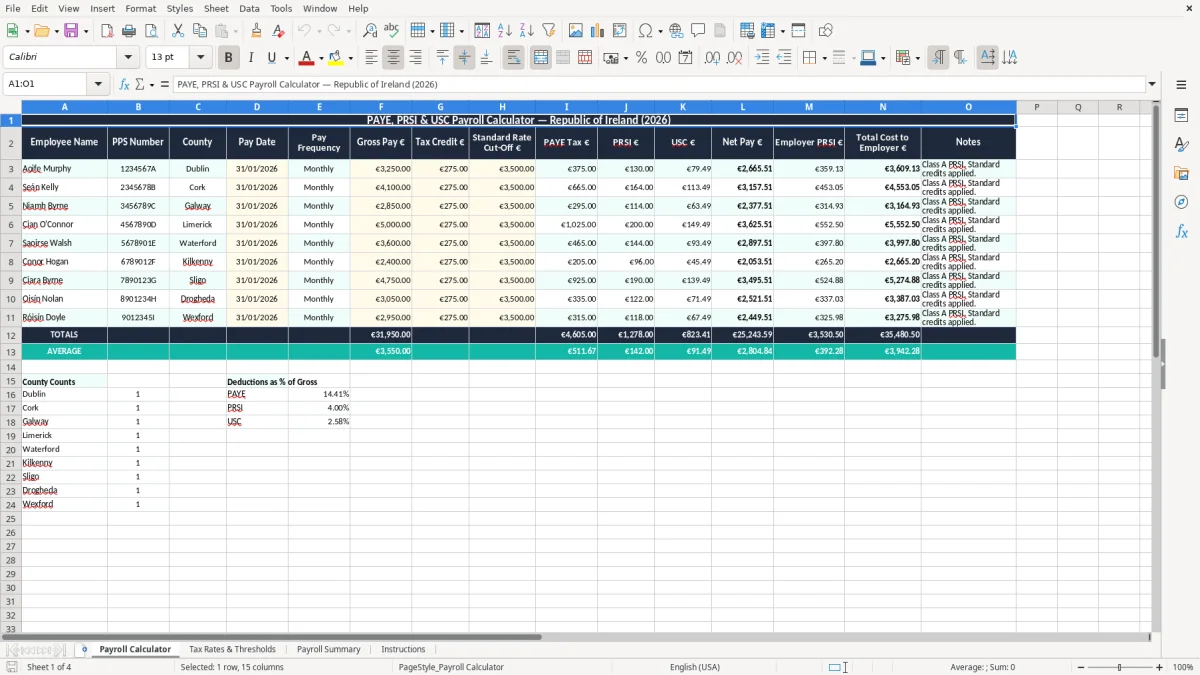Toggle Italic formatting
1200x675 pixels.
point(250,58)
